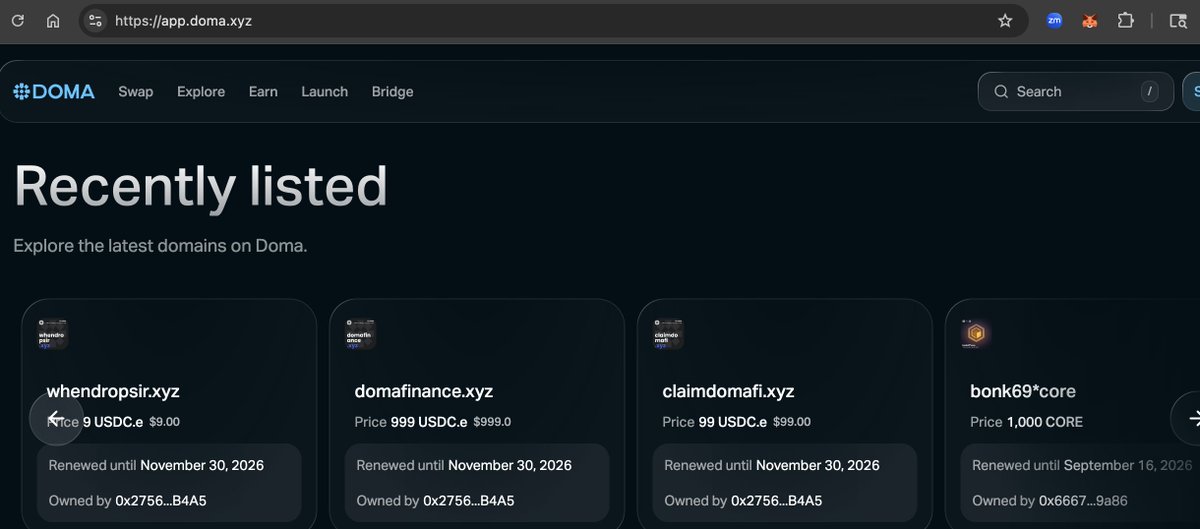Open the tab search icon in the browser toolbar

point(1178,20)
